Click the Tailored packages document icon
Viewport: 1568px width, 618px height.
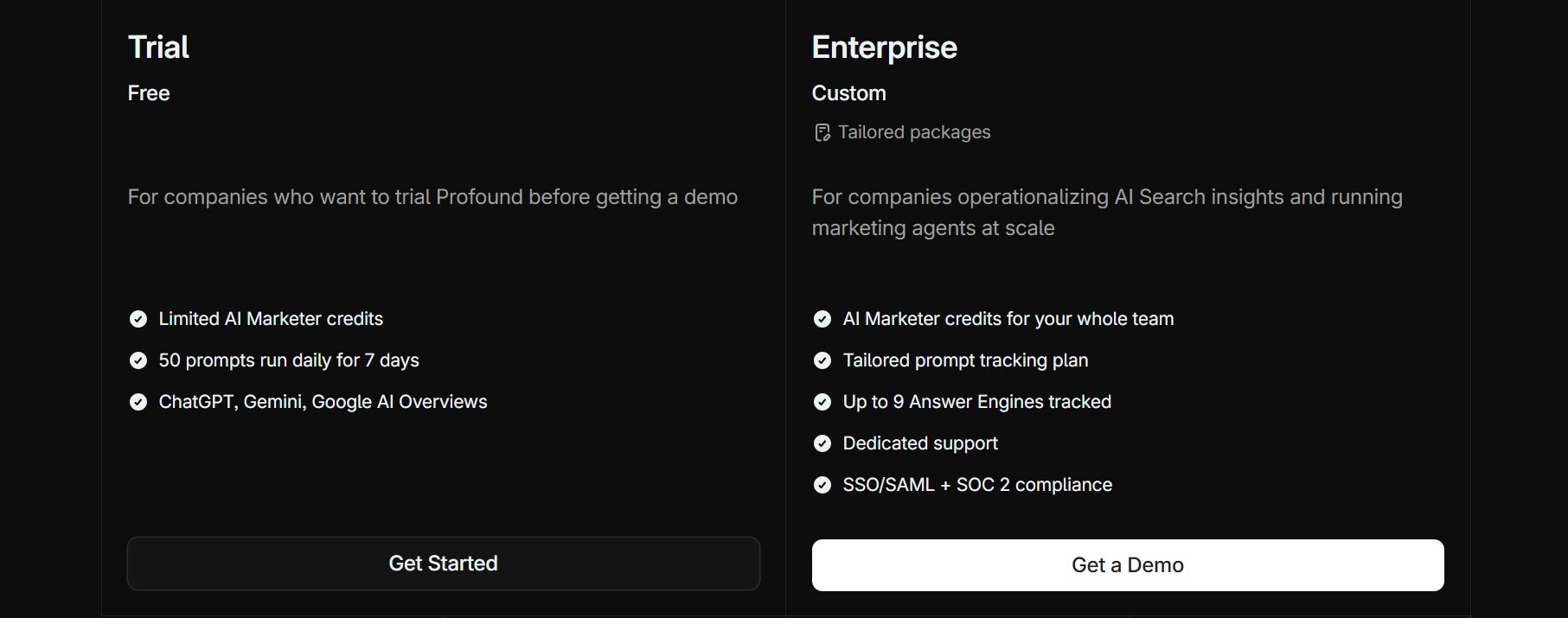click(822, 132)
